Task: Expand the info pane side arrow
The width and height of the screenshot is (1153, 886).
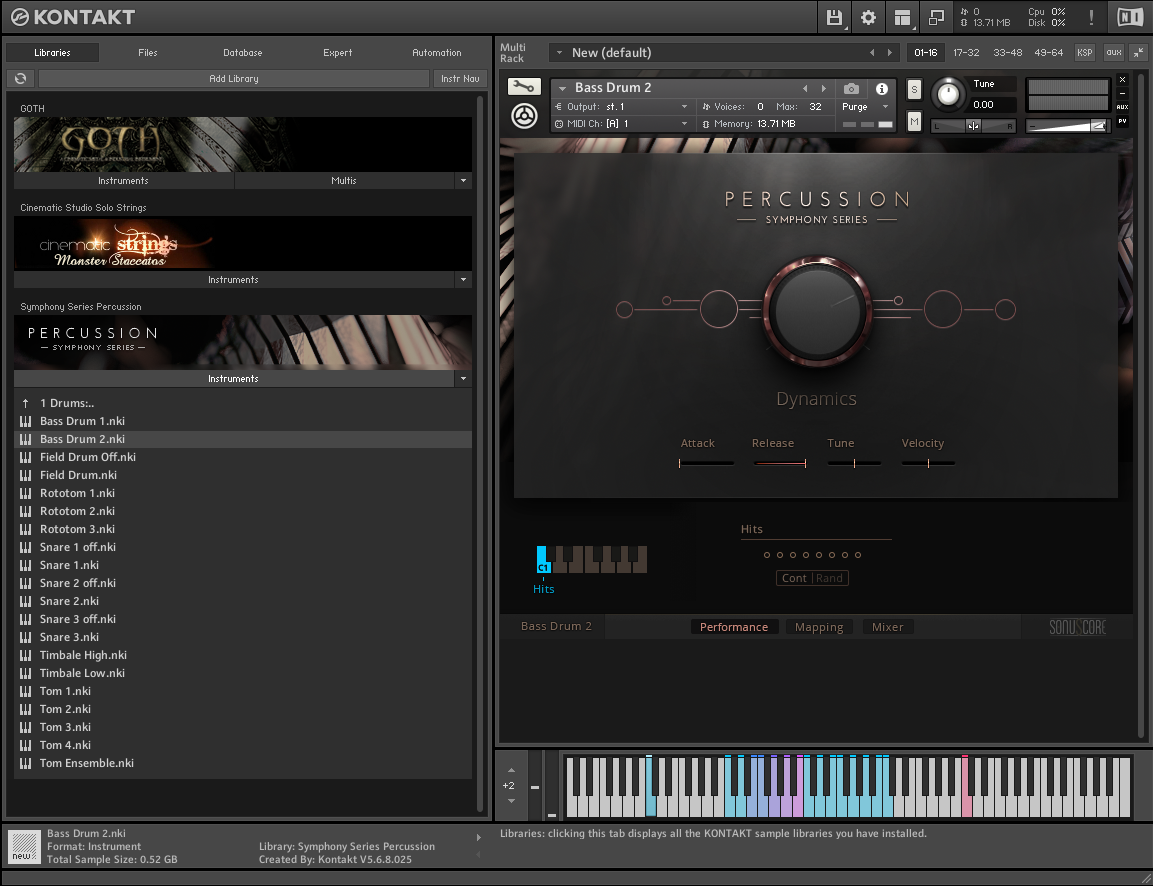Action: coord(479,837)
